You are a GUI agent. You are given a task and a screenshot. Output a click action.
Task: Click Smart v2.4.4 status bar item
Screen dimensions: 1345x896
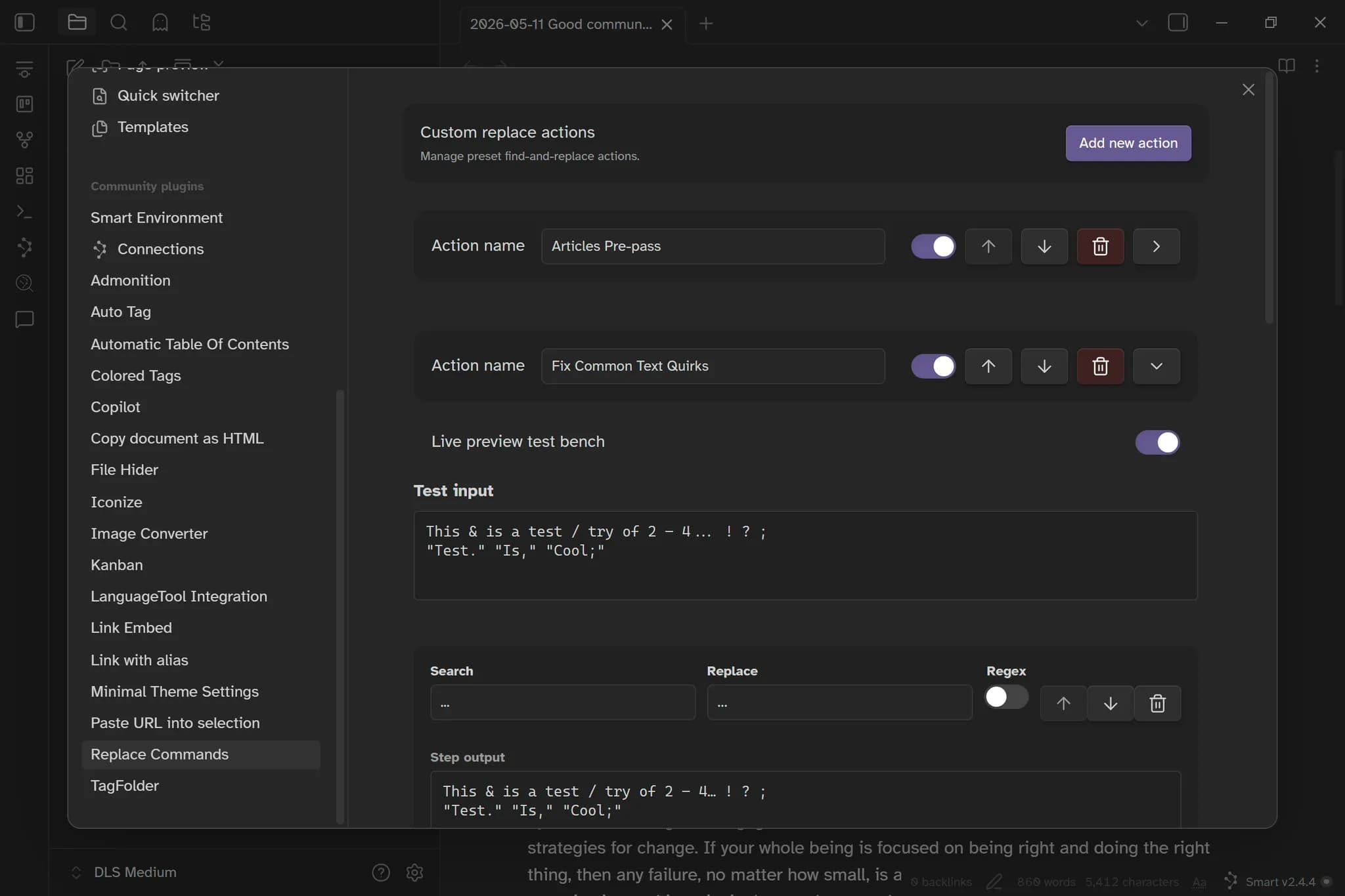[1270, 882]
